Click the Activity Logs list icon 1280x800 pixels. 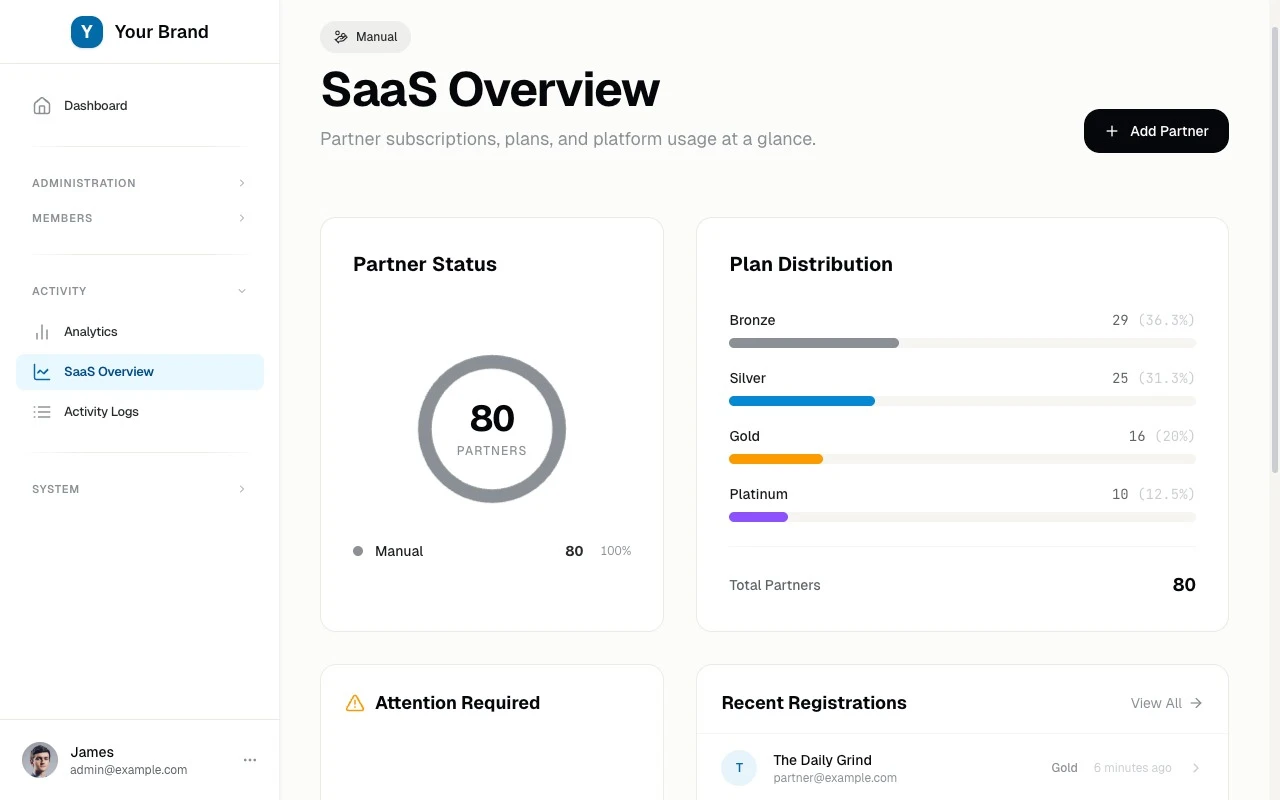[x=42, y=412]
